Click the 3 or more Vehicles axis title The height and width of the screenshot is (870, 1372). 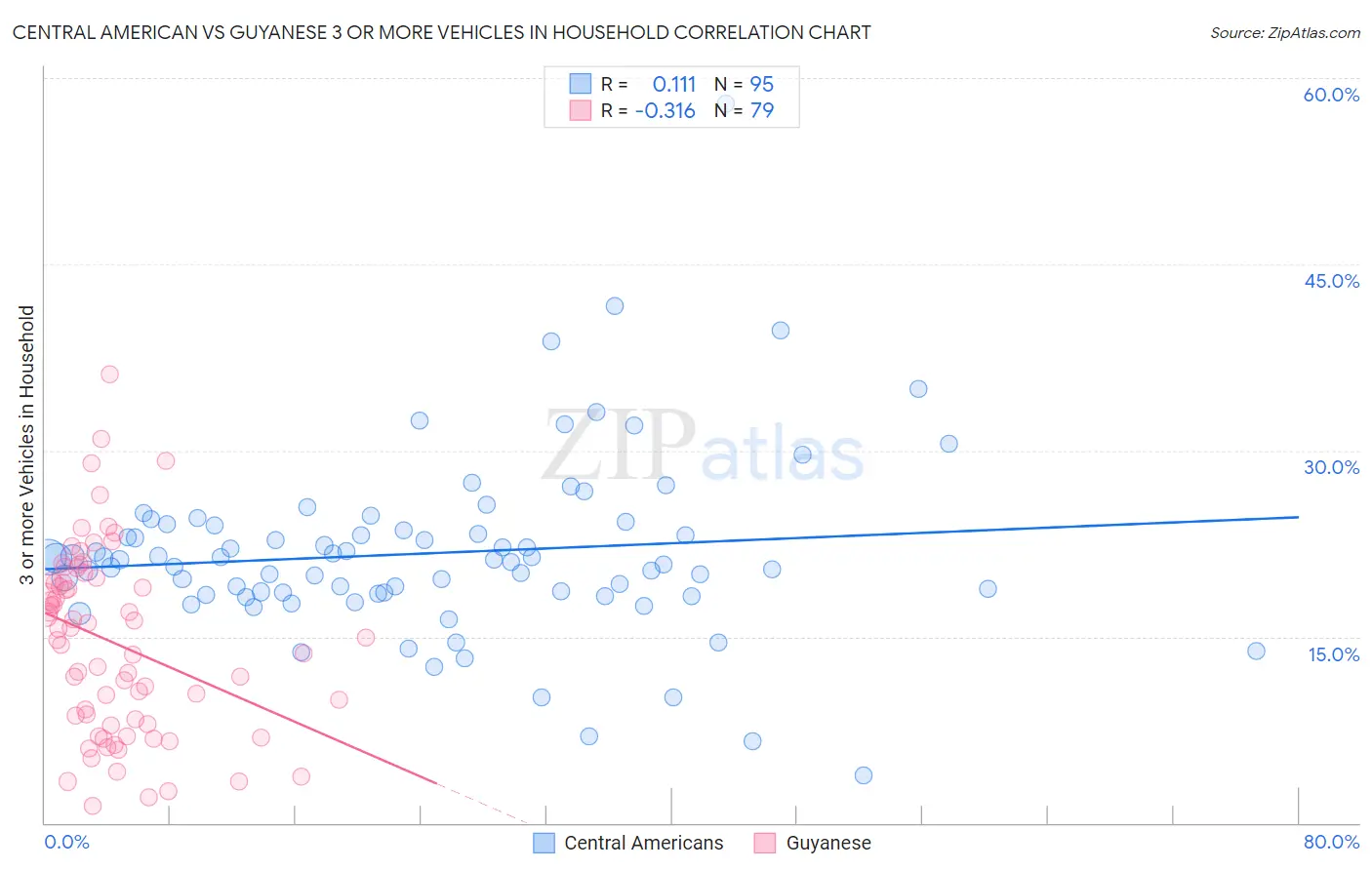point(26,446)
